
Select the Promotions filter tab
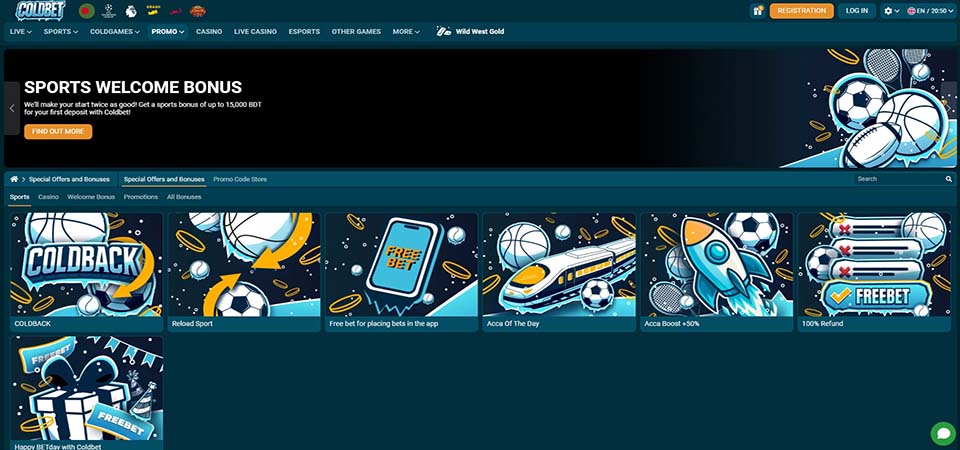point(141,197)
